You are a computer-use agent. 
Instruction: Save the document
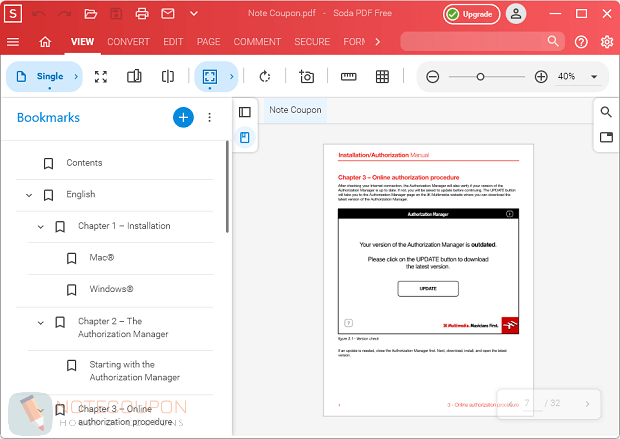(116, 14)
